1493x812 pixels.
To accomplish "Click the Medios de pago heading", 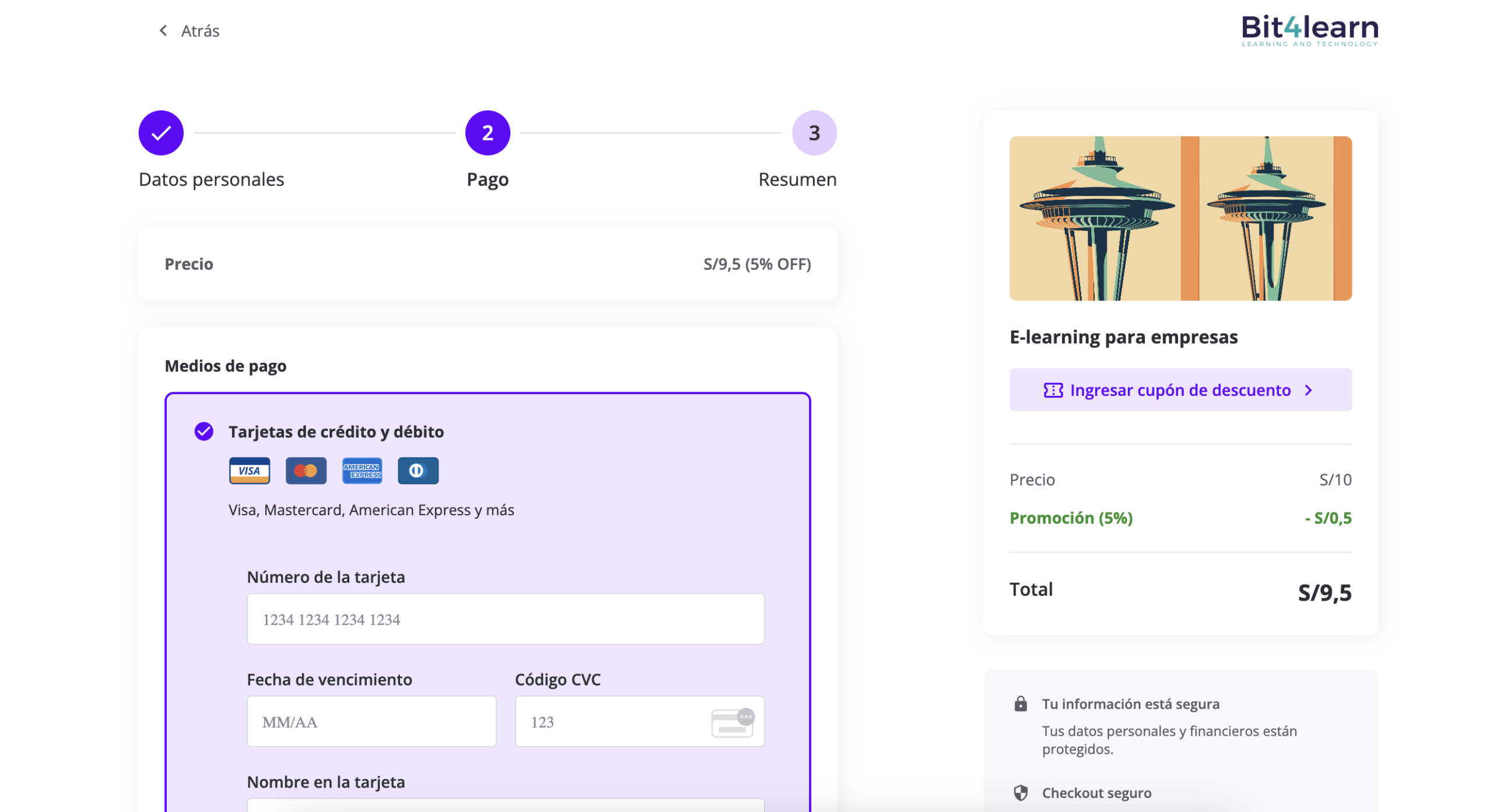I will 225,366.
